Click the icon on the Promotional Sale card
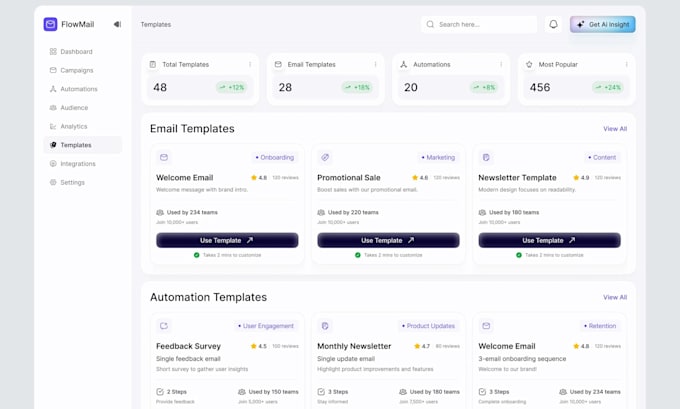 click(x=325, y=157)
